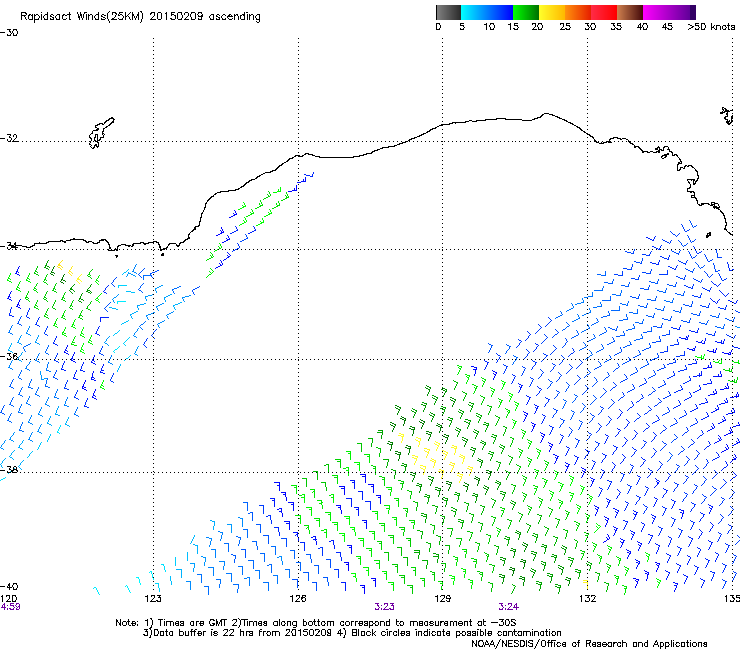
Task: Click the '>50 knots' legend label
Action: (711, 27)
